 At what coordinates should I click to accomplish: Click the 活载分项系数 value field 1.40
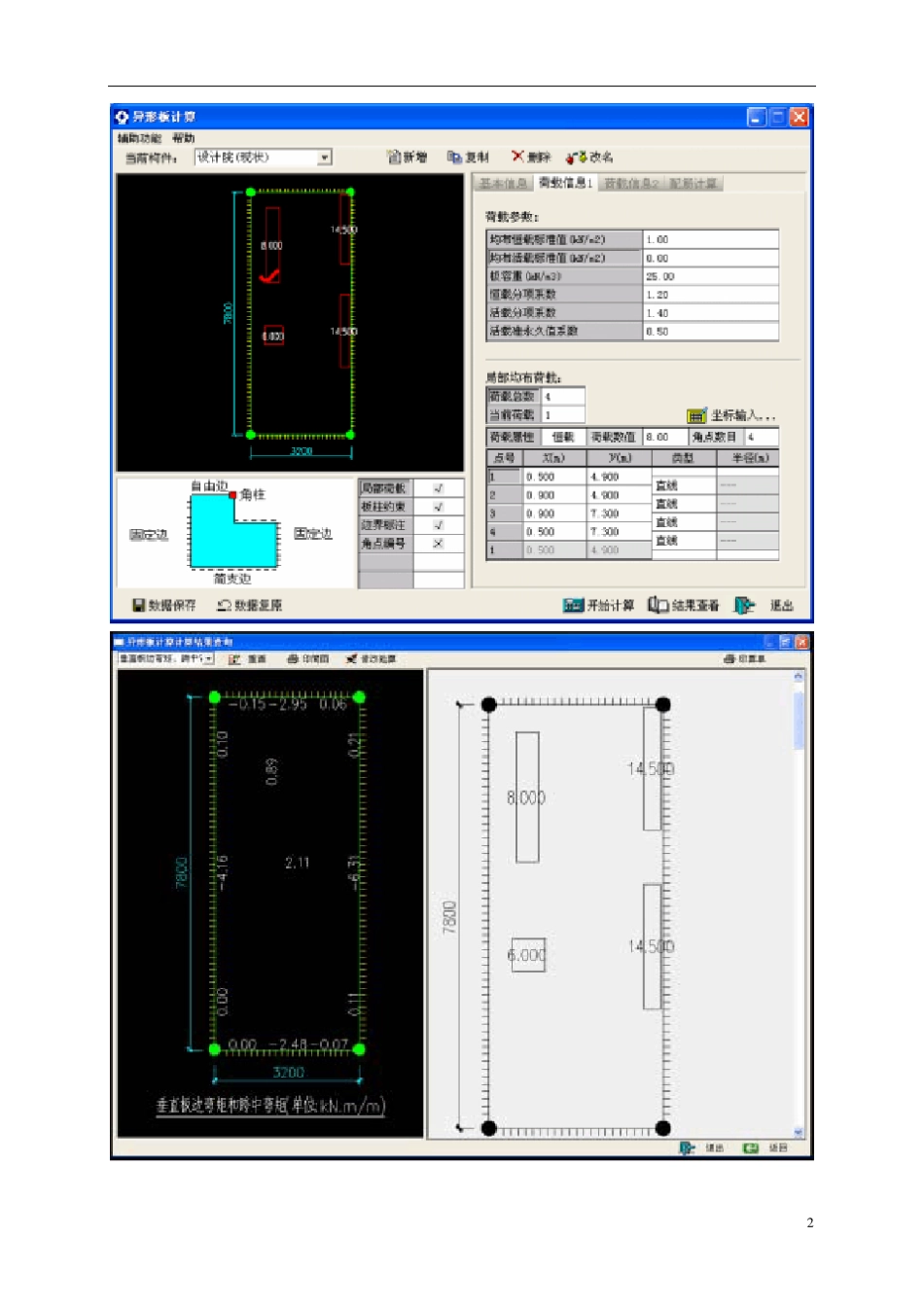point(711,313)
